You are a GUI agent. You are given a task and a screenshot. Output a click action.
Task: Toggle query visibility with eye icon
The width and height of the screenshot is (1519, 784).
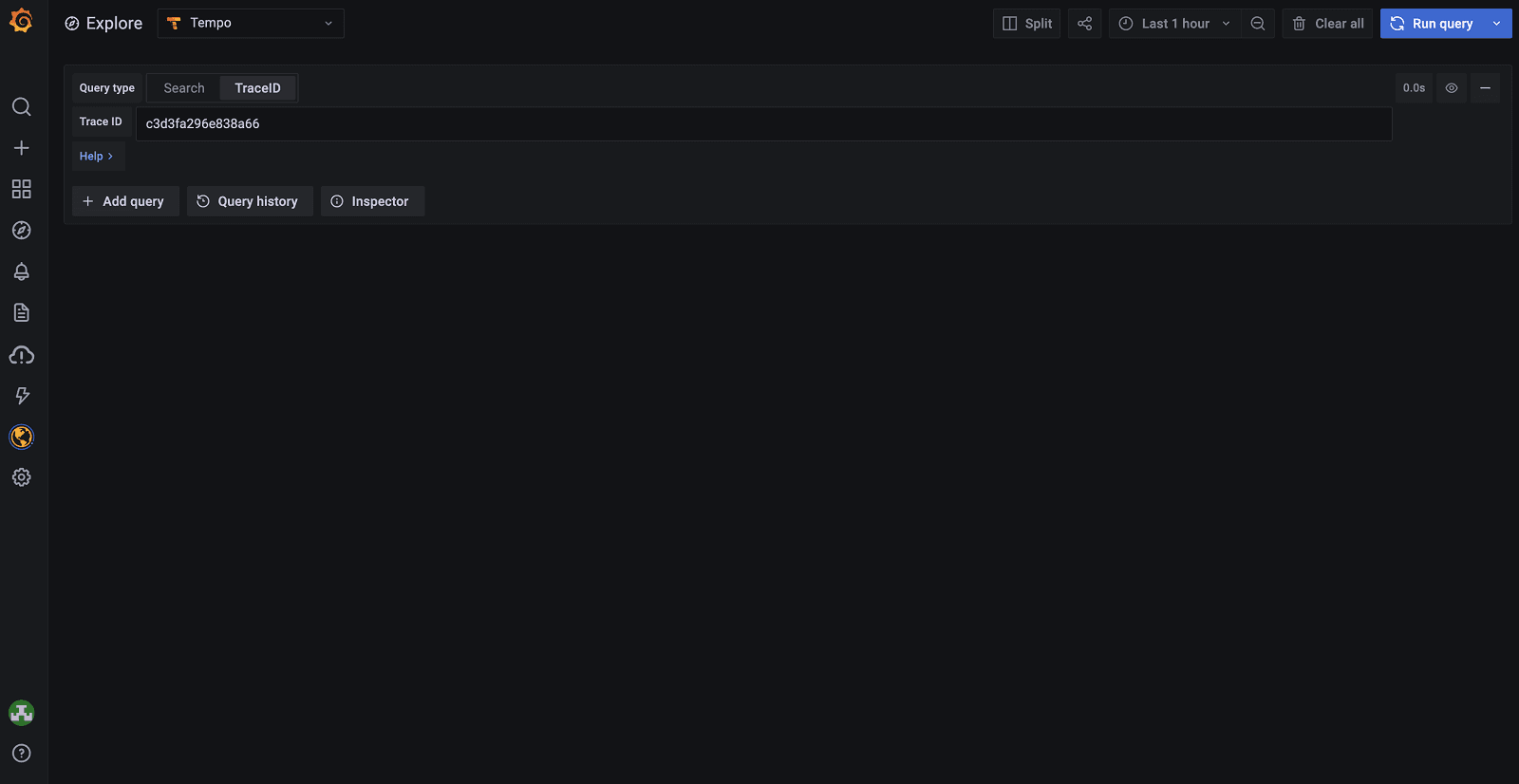coord(1452,88)
